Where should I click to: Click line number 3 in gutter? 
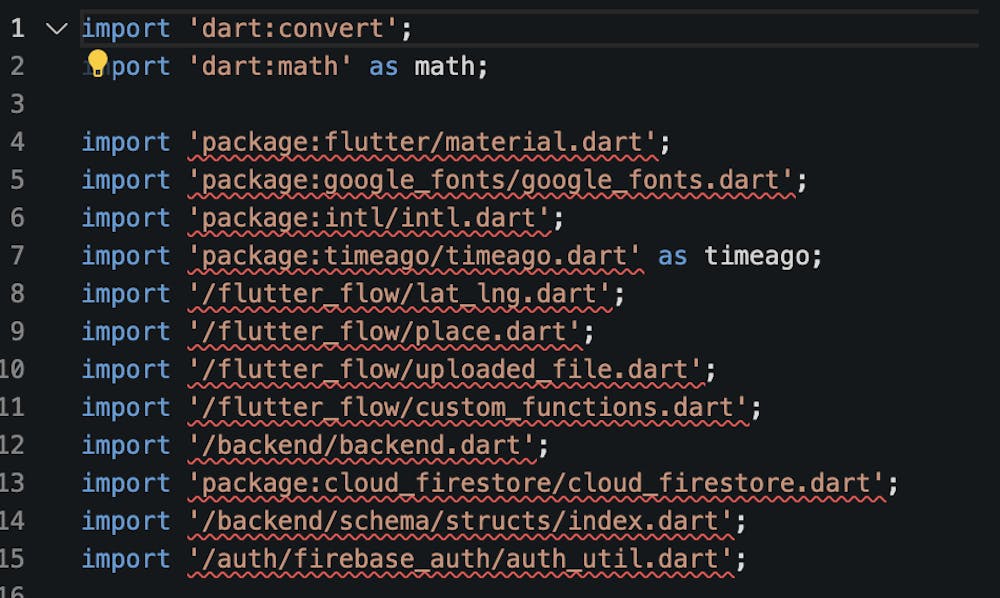[17, 104]
